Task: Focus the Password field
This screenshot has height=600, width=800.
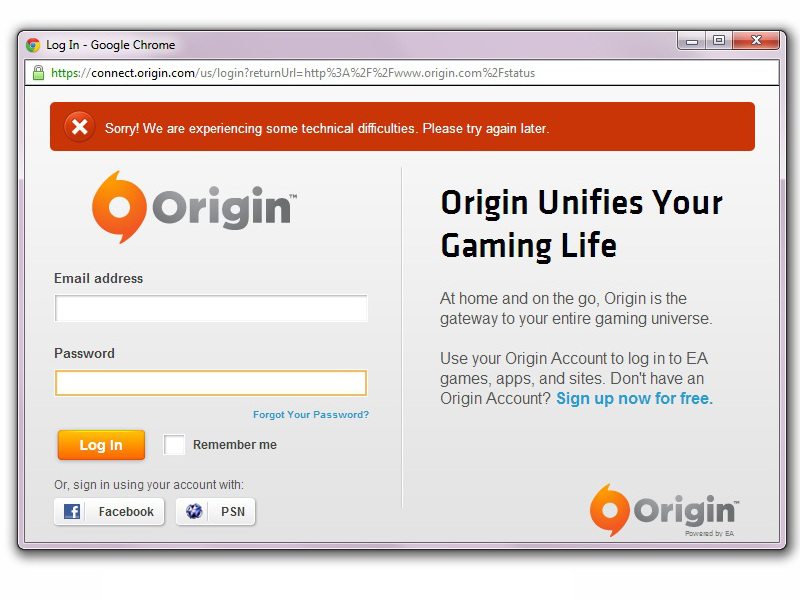Action: [211, 383]
